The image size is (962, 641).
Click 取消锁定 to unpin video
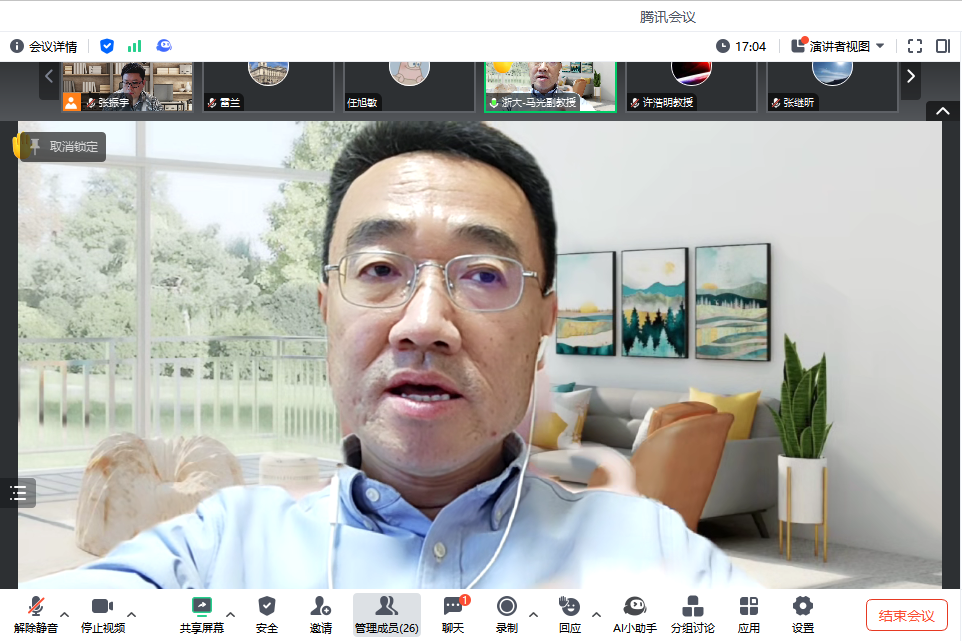pyautogui.click(x=63, y=147)
